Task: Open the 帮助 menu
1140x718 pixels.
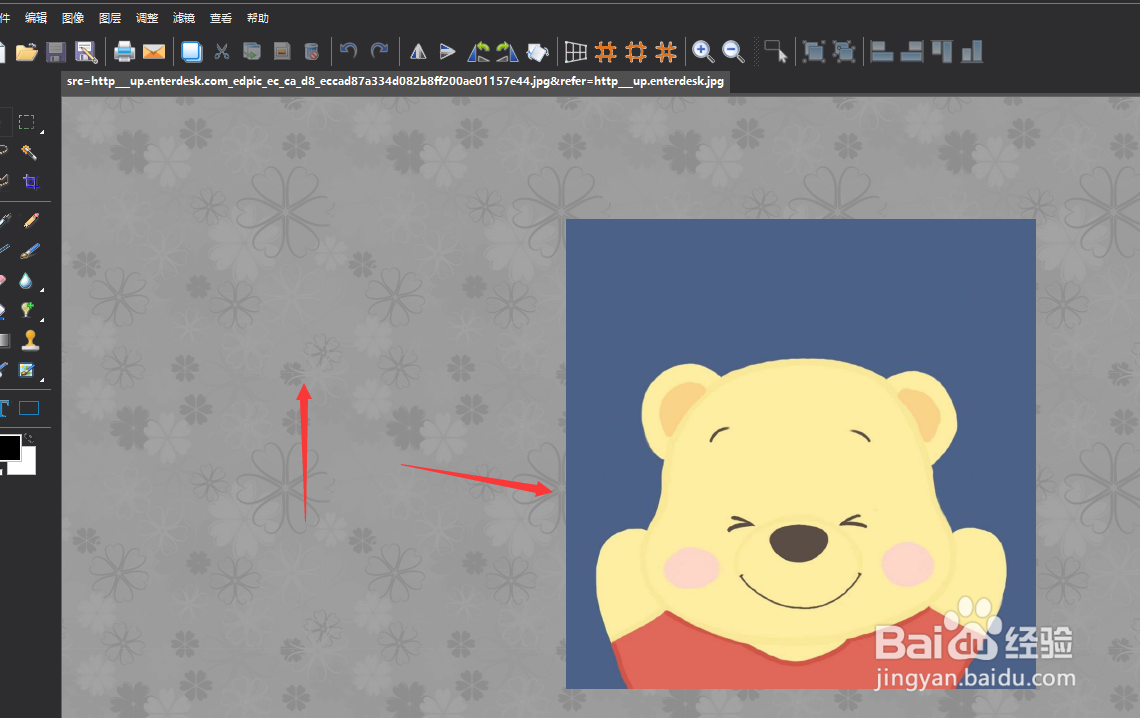Action: 257,17
